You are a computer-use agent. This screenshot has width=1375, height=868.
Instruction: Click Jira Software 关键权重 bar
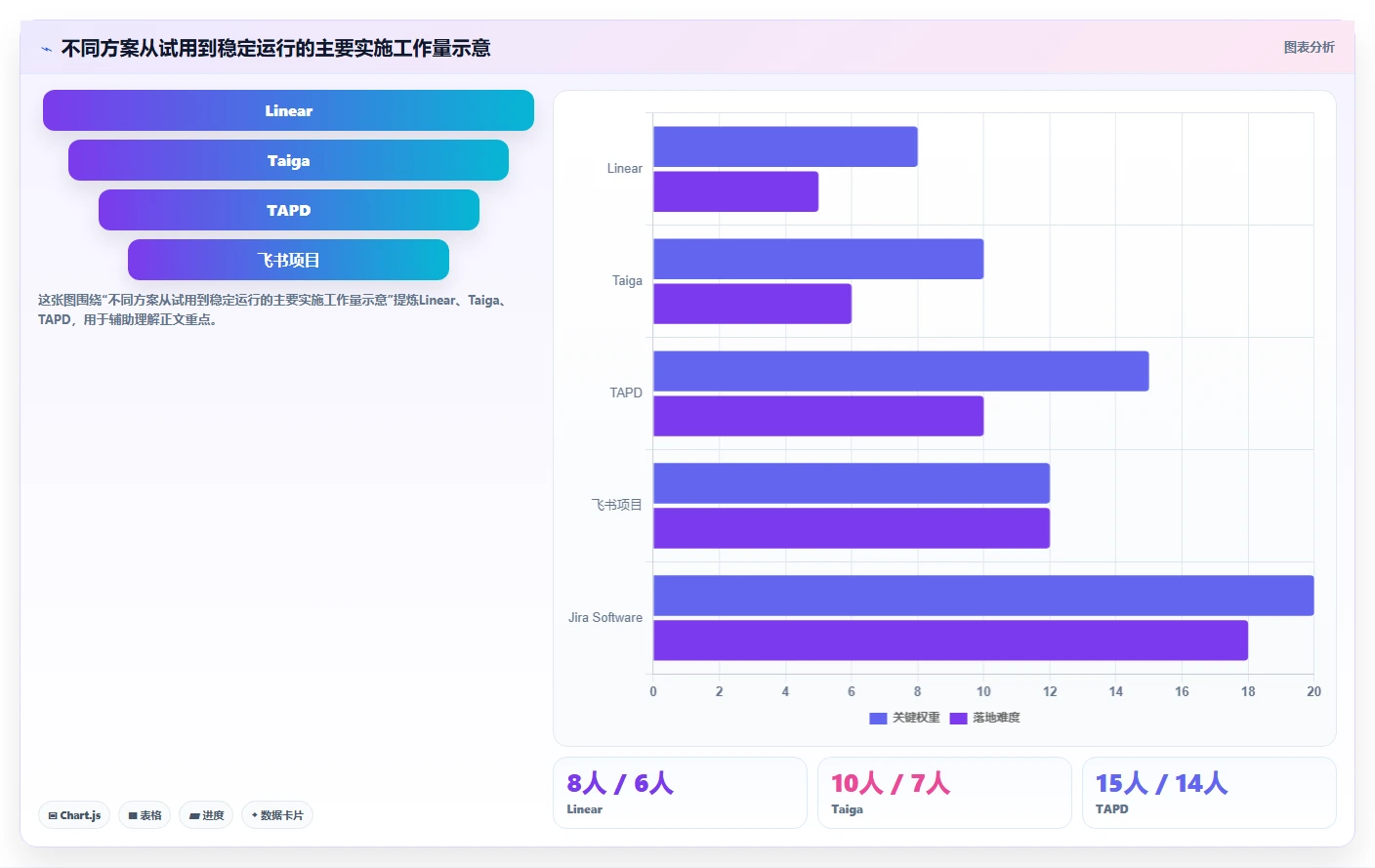pos(983,596)
